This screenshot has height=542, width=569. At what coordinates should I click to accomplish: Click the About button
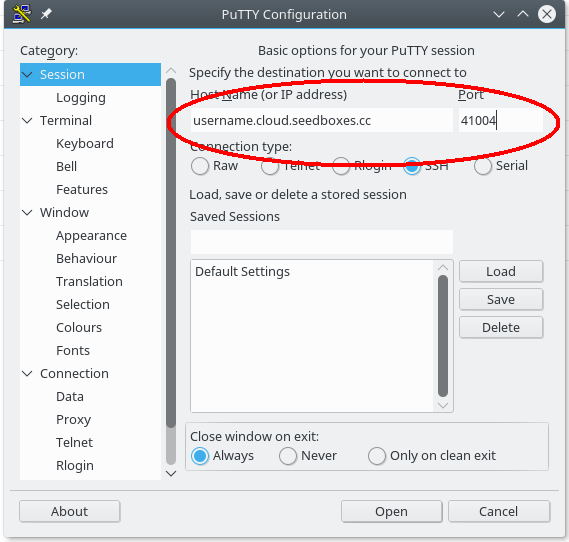pyautogui.click(x=69, y=512)
